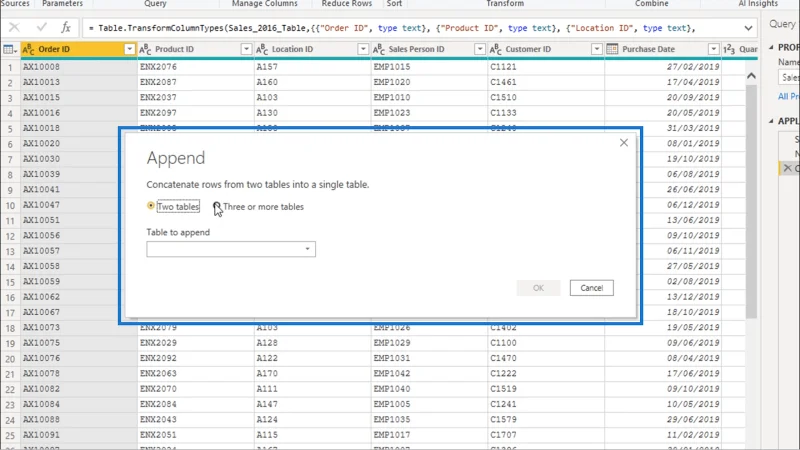Viewport: 800px width, 450px height.
Task: Open Order ID column filter dropdown
Action: pyautogui.click(x=129, y=49)
